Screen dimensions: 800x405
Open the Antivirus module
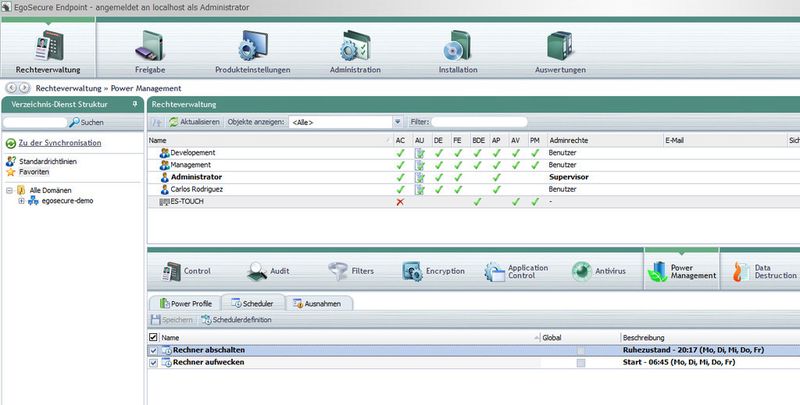coord(598,271)
